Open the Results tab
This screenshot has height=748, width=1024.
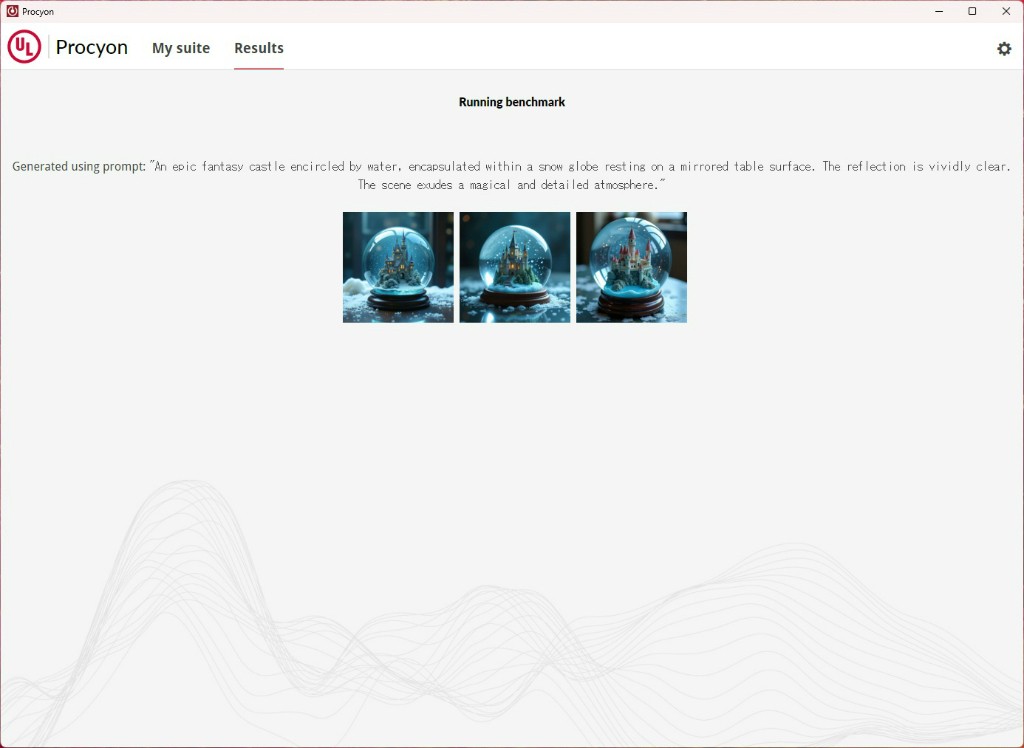pos(259,48)
